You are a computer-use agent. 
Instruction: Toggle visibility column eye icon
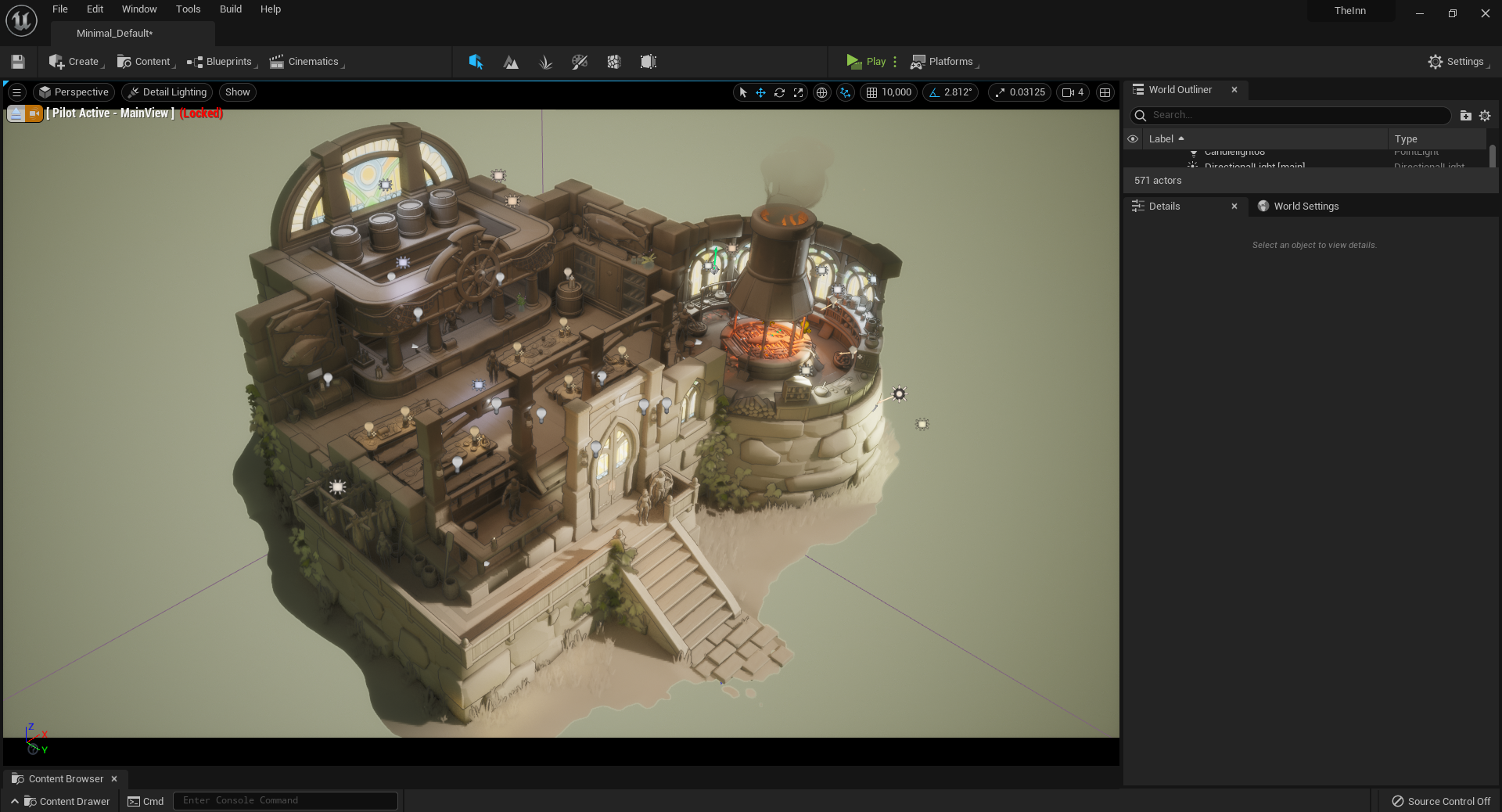1133,138
